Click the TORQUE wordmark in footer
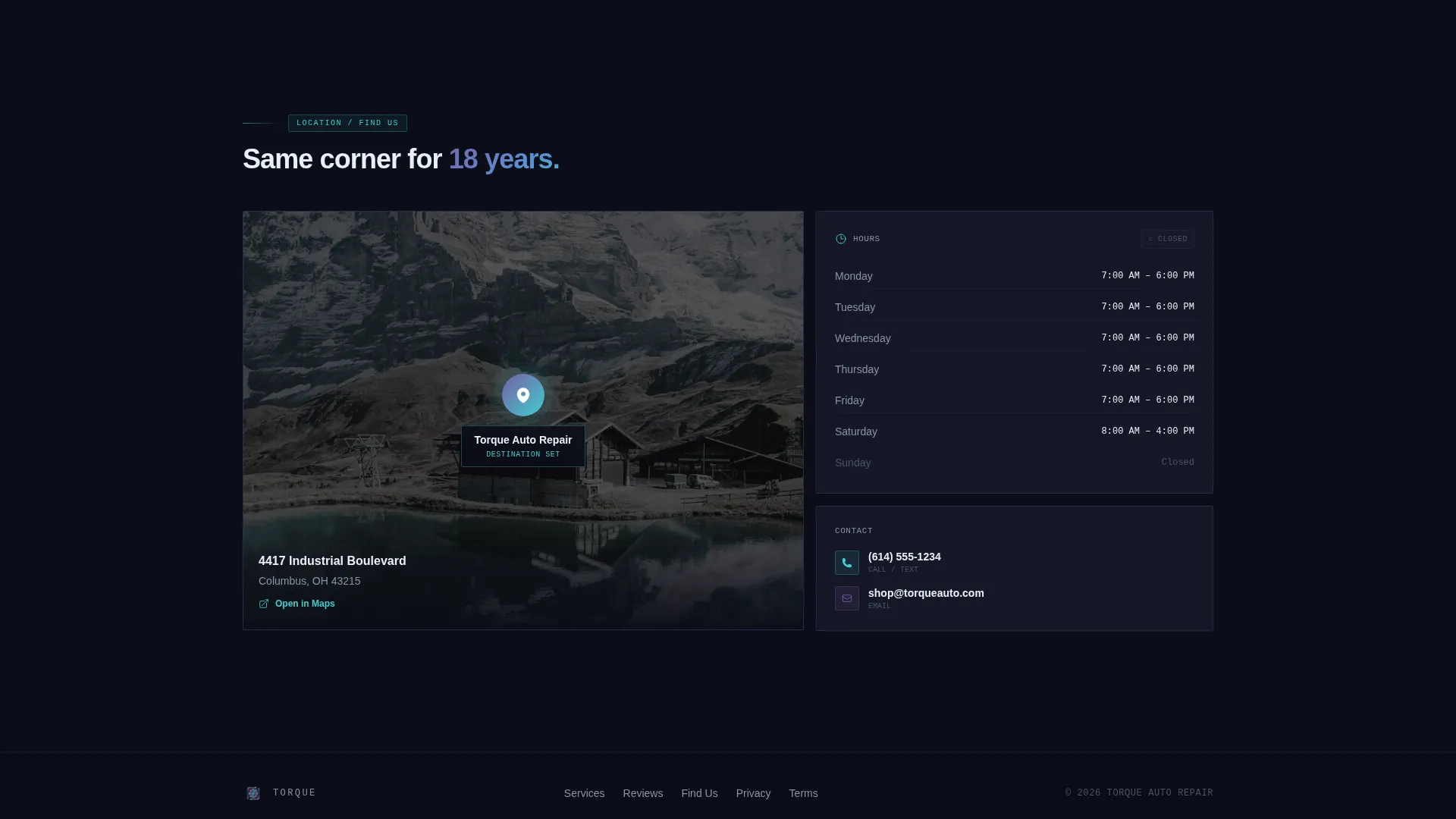Image resolution: width=1456 pixels, height=819 pixels. [294, 793]
